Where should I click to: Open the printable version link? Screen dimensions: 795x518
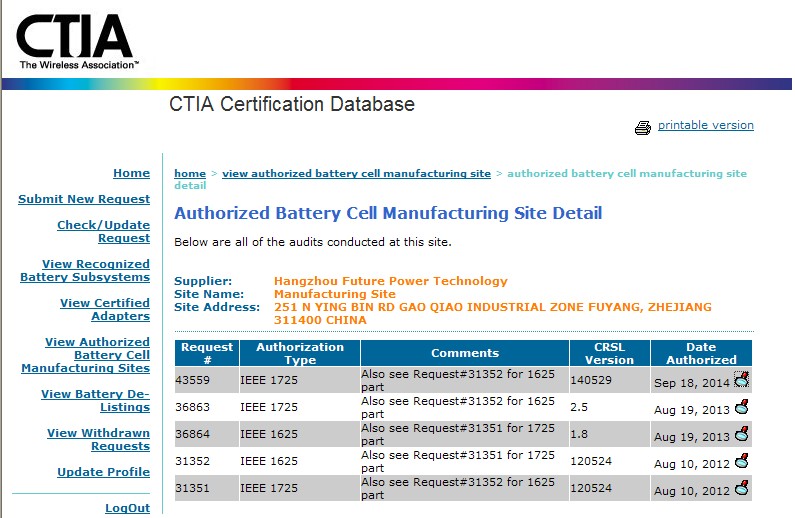click(705, 125)
